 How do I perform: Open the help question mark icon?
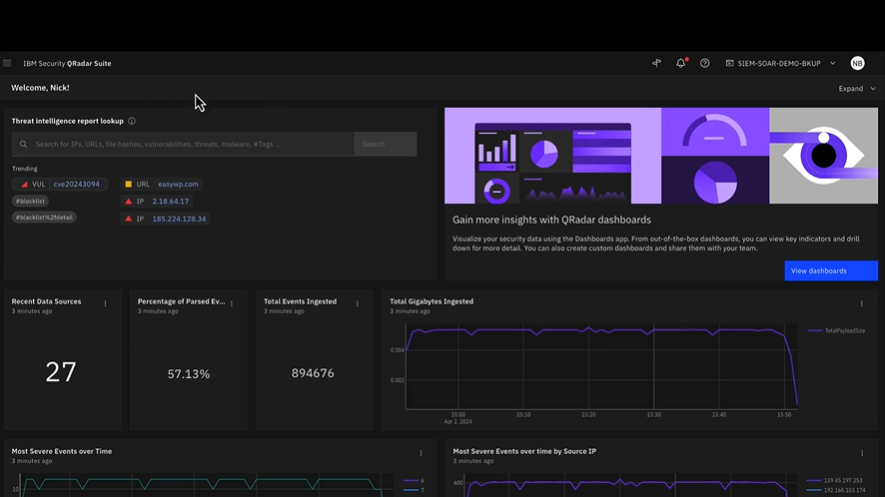pos(704,63)
